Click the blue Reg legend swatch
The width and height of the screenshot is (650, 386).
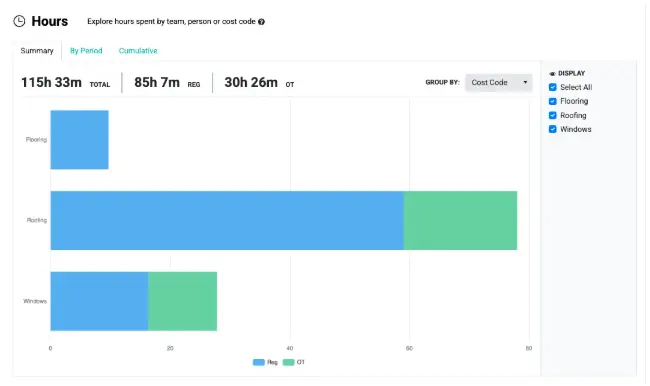(x=259, y=362)
